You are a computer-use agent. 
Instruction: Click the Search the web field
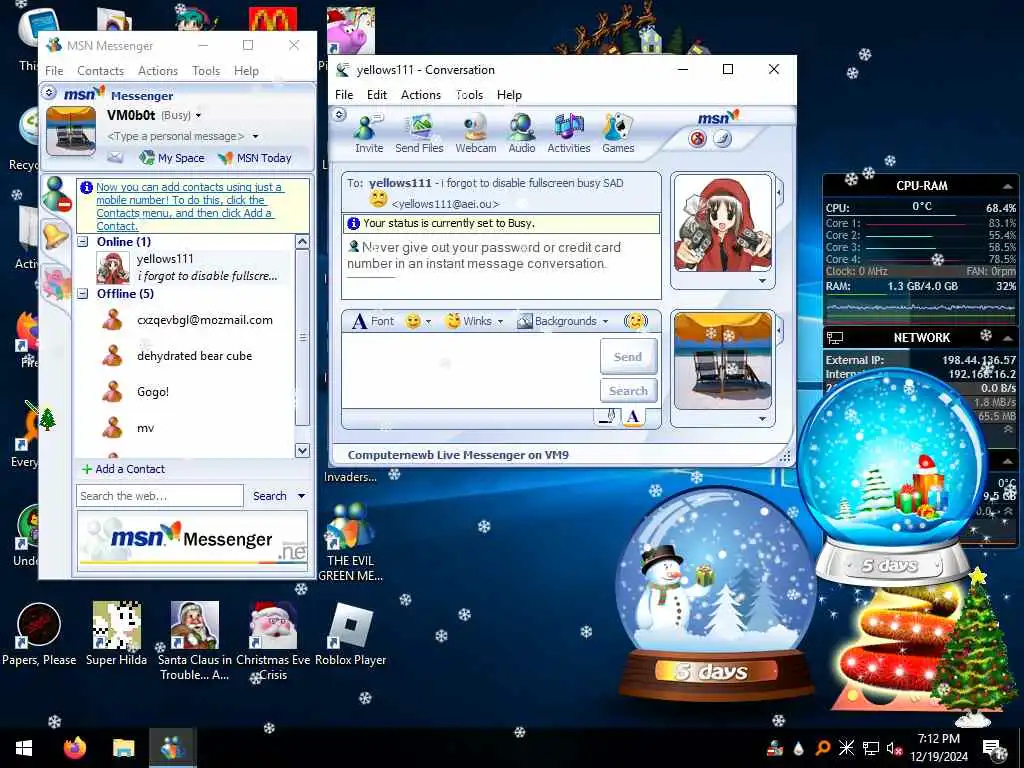tap(159, 496)
